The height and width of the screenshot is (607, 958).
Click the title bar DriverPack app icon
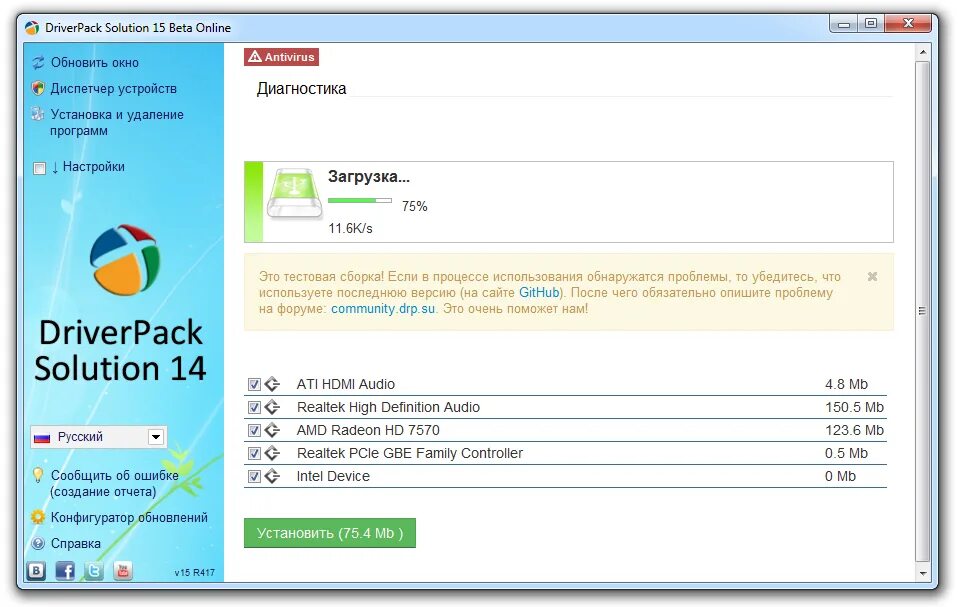tap(32, 27)
